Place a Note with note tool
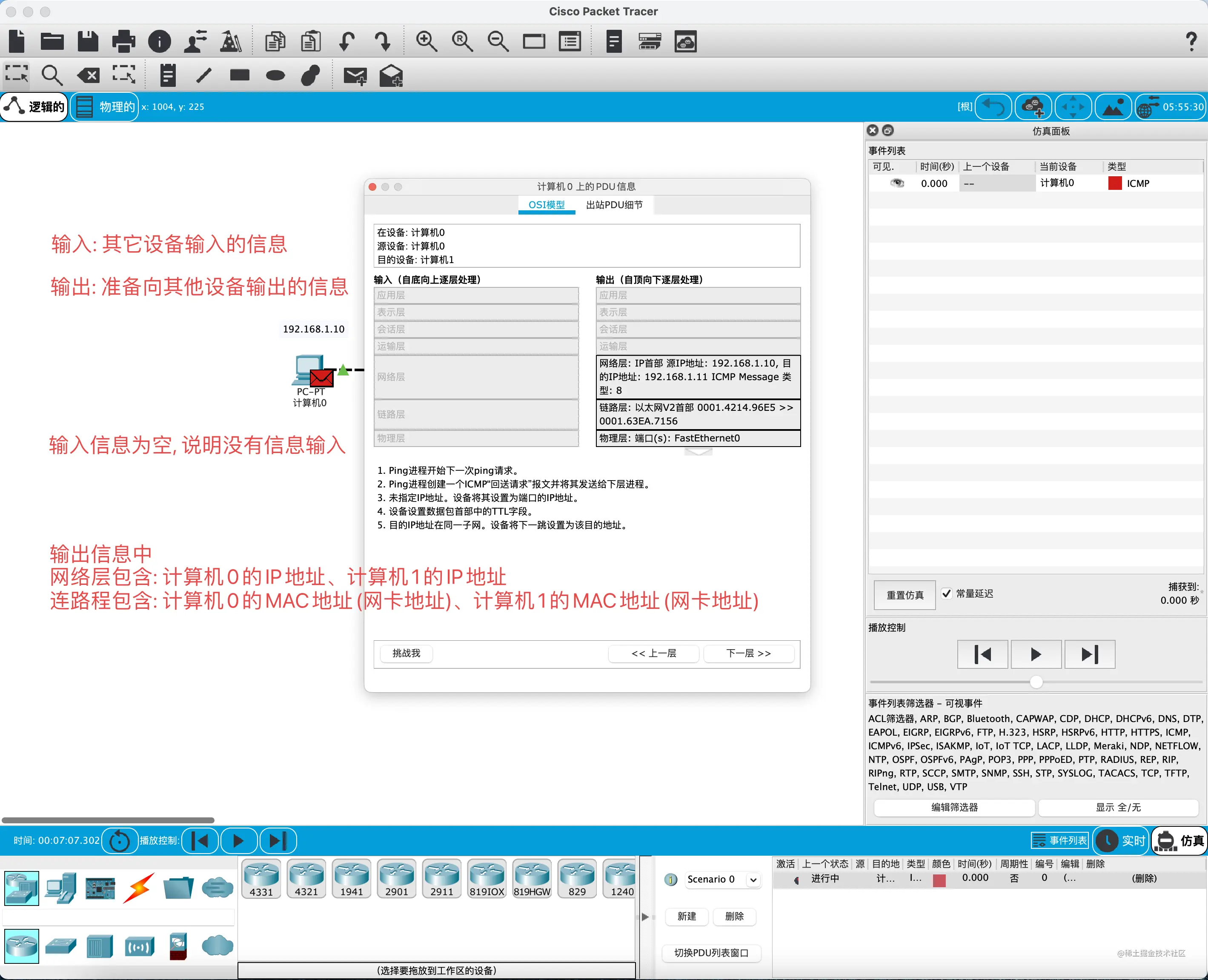The width and height of the screenshot is (1208, 980). coord(168,75)
